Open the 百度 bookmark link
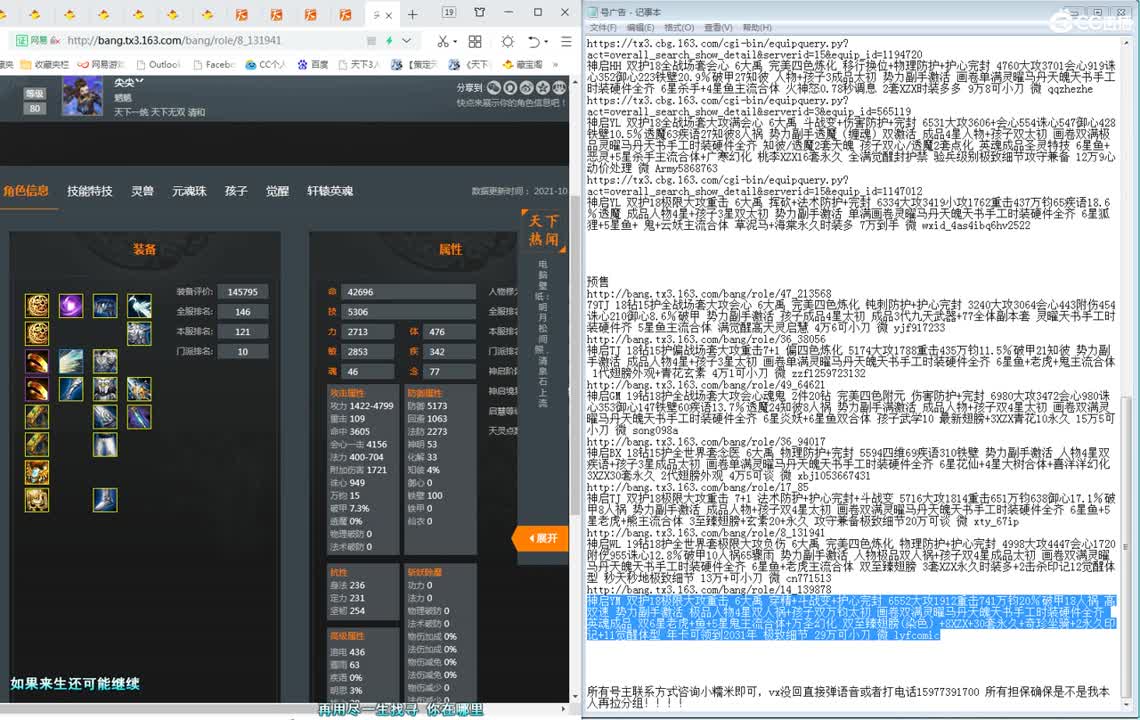 pos(313,65)
